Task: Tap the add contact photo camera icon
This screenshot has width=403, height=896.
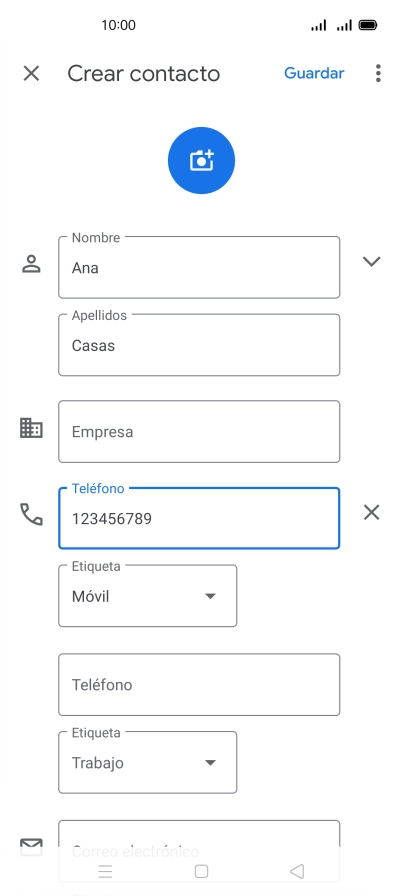Action: 201,161
